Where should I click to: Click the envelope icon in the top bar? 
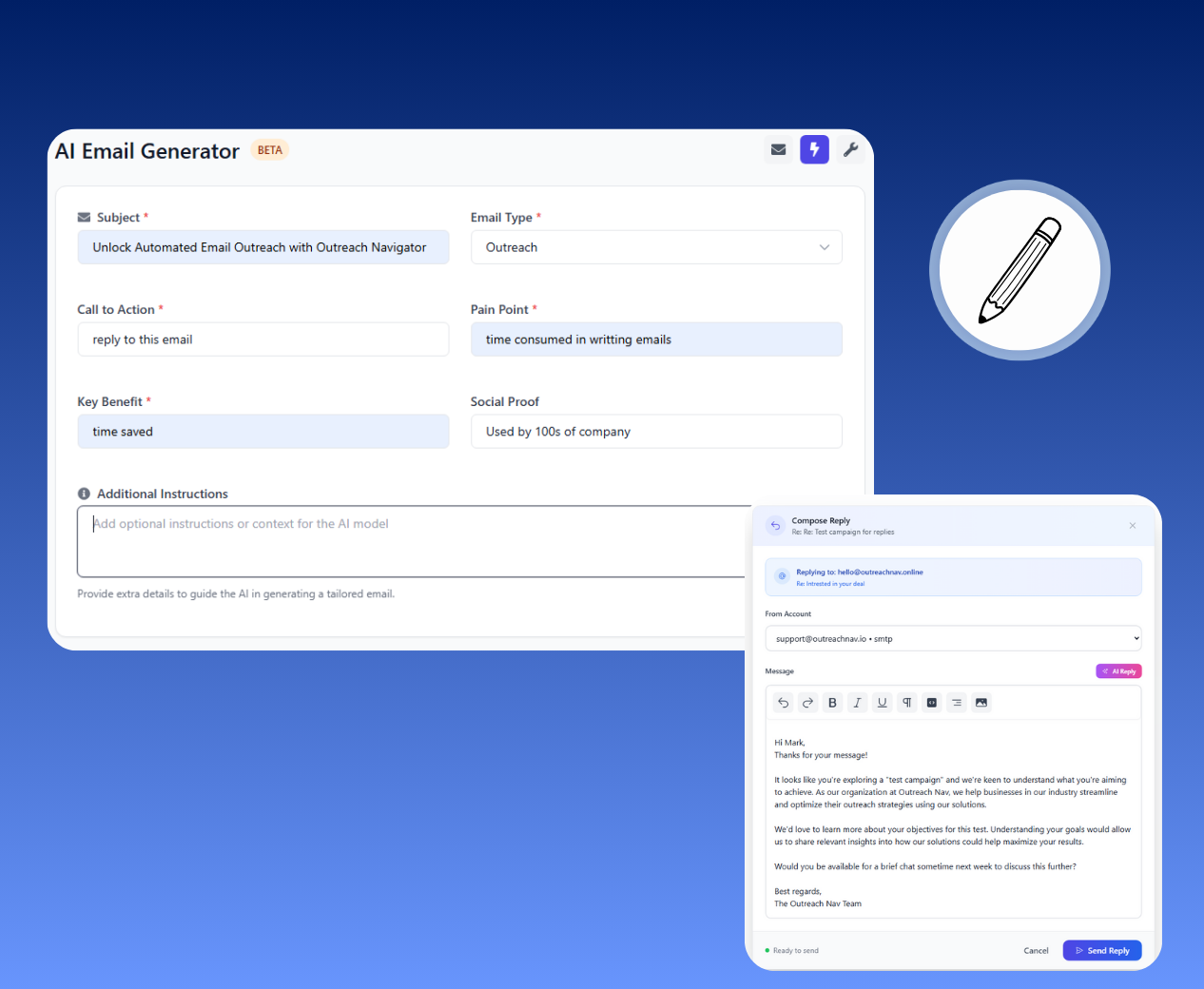[x=778, y=149]
